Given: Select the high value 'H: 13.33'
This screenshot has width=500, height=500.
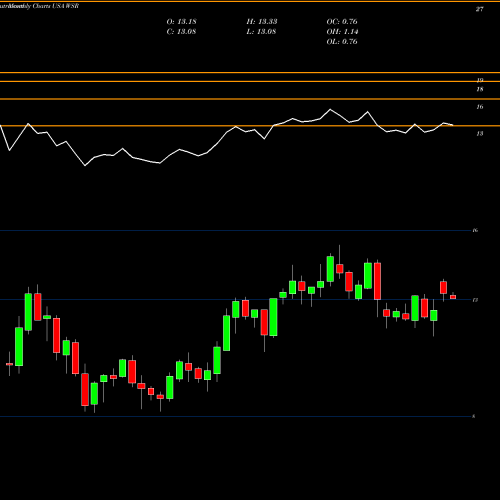Looking at the screenshot, I should click(262, 22).
